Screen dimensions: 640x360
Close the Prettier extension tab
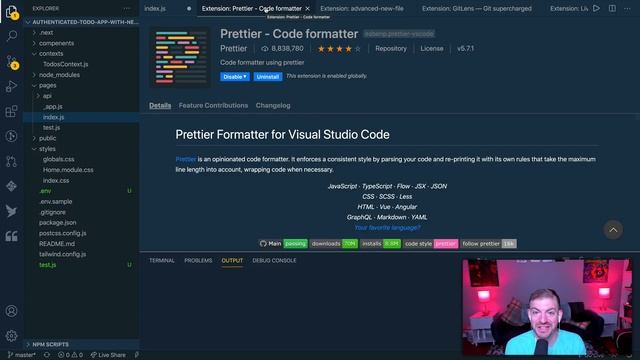307,9
